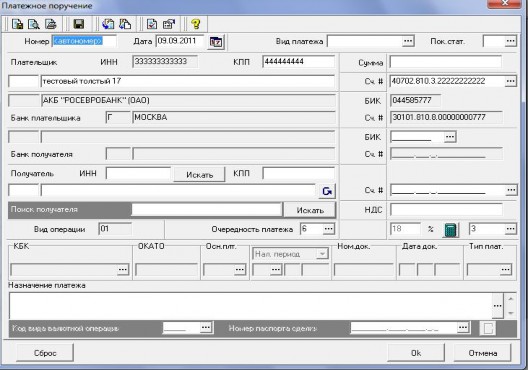Click the recipient ИНН input field
The width and height of the screenshot is (528, 370).
point(138,174)
